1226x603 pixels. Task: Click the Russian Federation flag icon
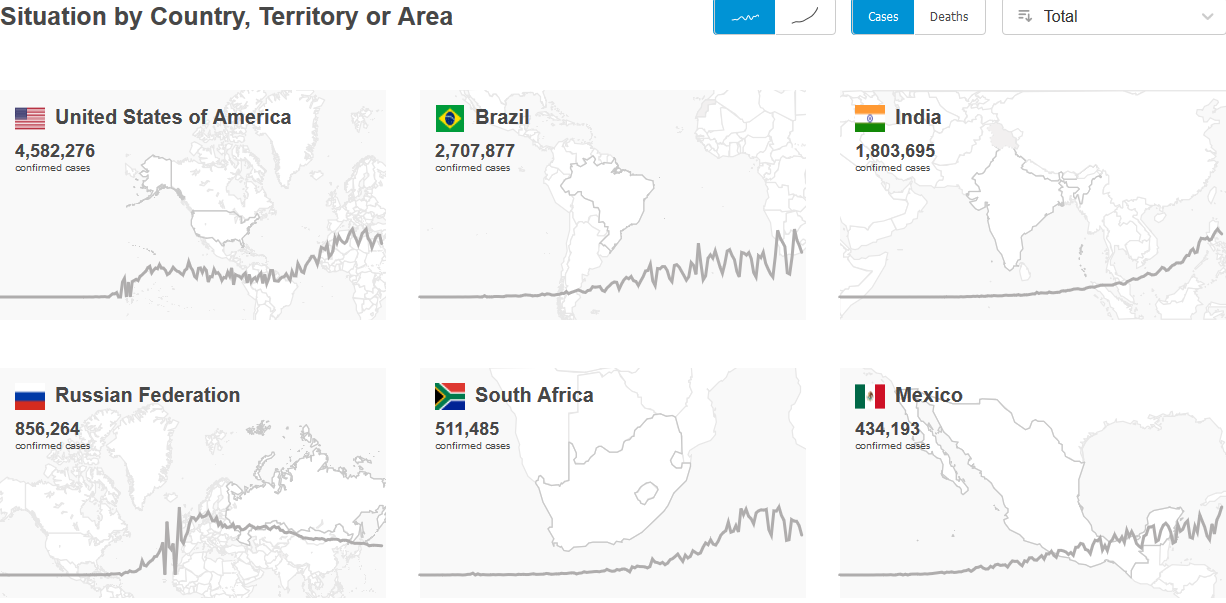[30, 397]
